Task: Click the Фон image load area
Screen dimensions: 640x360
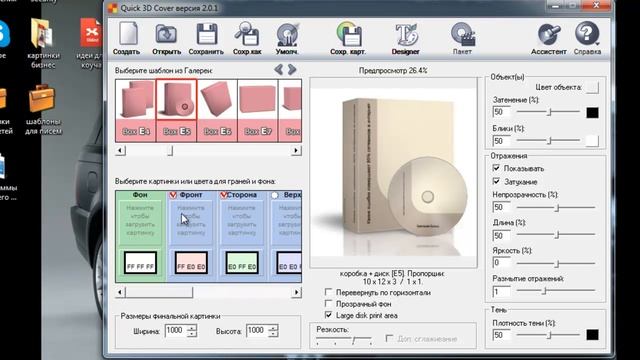Action: pyautogui.click(x=140, y=221)
